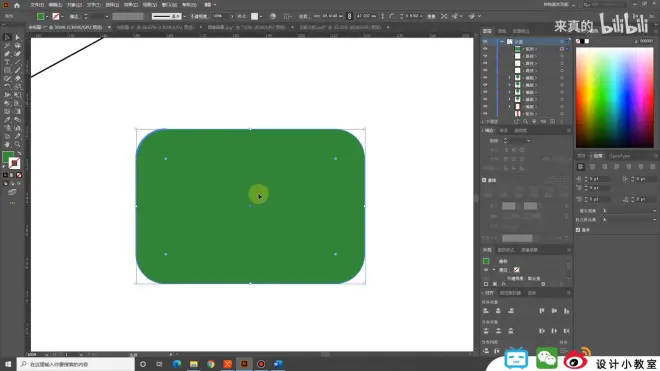This screenshot has width=660, height=371.
Task: Click the align left paragraph icon
Action: (x=580, y=167)
